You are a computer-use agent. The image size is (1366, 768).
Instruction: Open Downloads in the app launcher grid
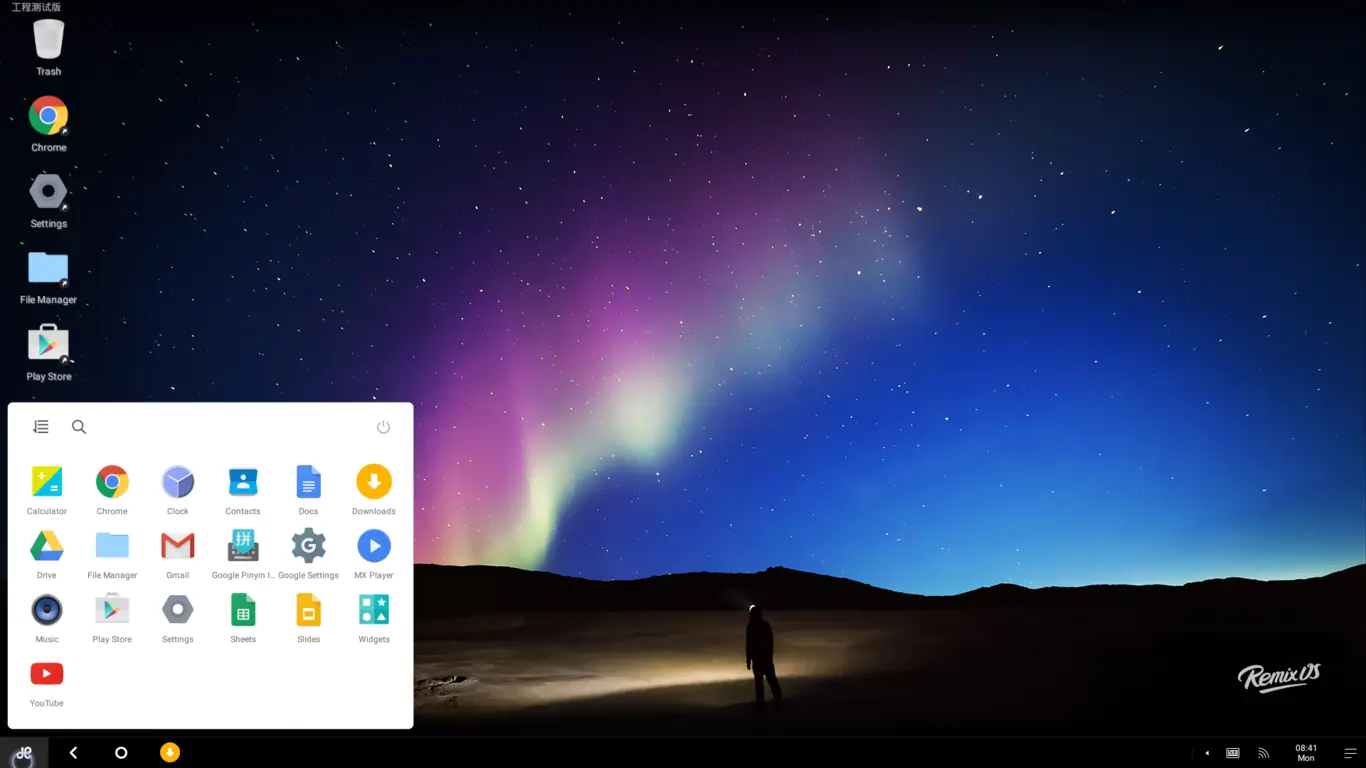(374, 490)
